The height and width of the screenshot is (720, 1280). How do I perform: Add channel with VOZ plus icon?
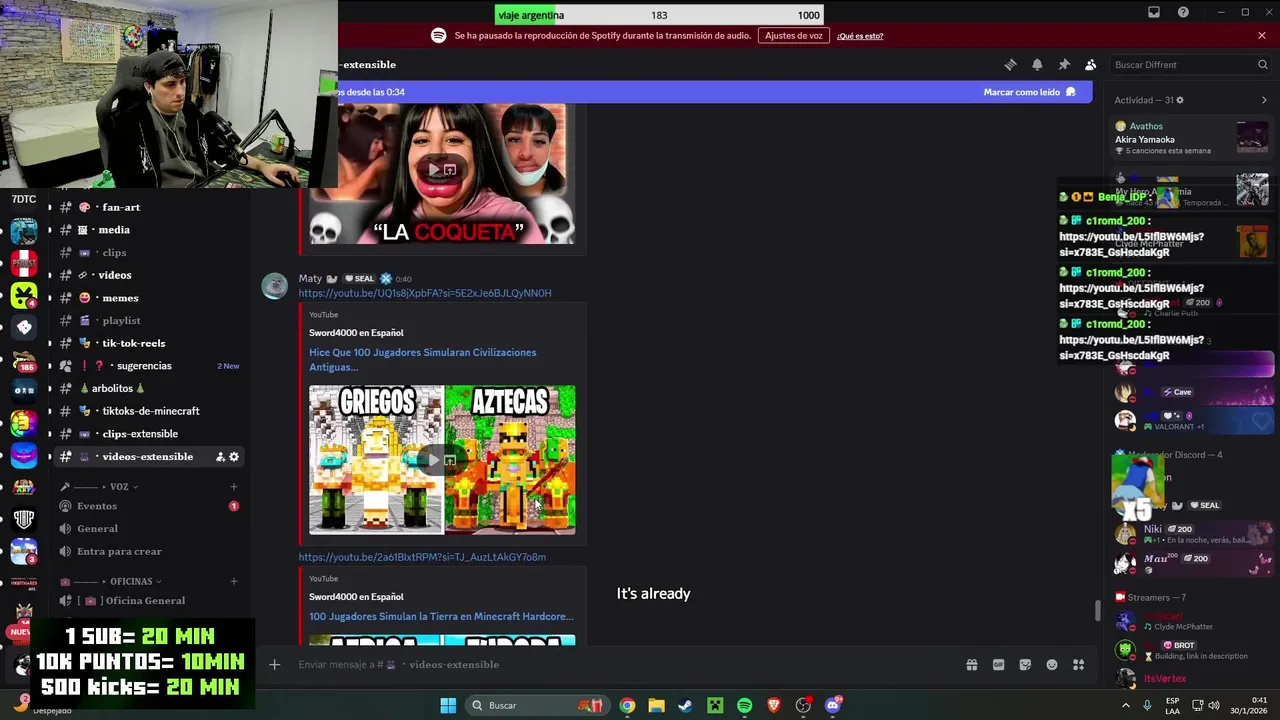click(x=234, y=487)
